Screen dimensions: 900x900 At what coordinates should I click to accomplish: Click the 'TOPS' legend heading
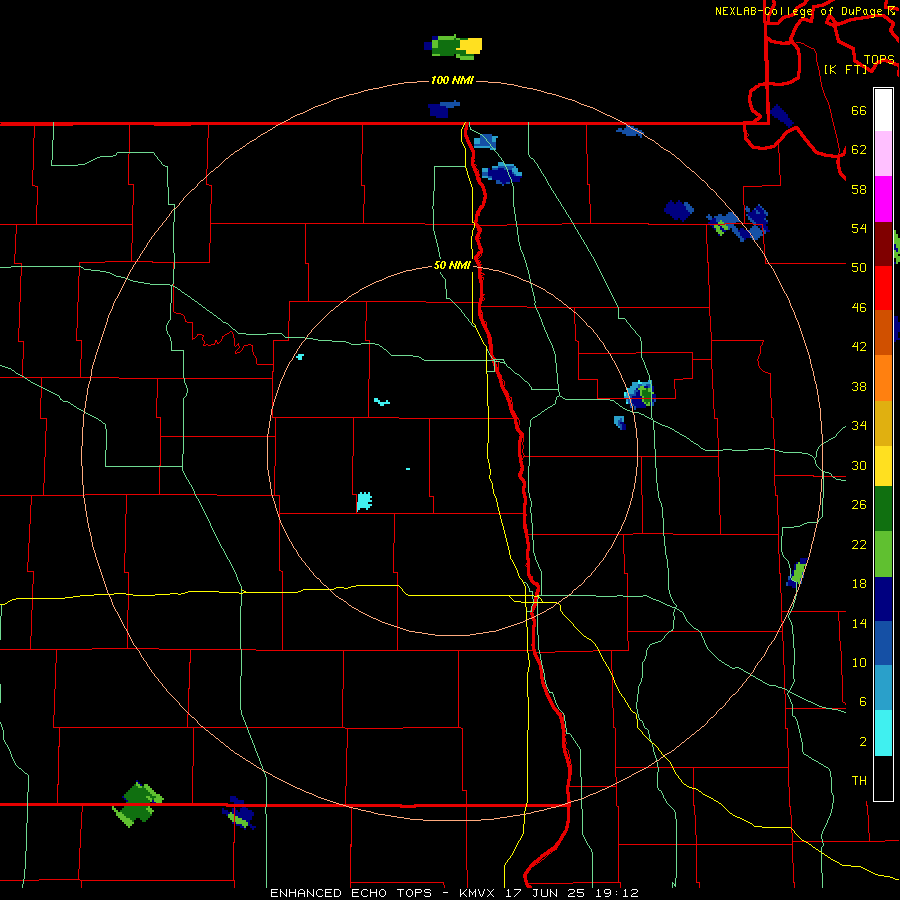879,60
